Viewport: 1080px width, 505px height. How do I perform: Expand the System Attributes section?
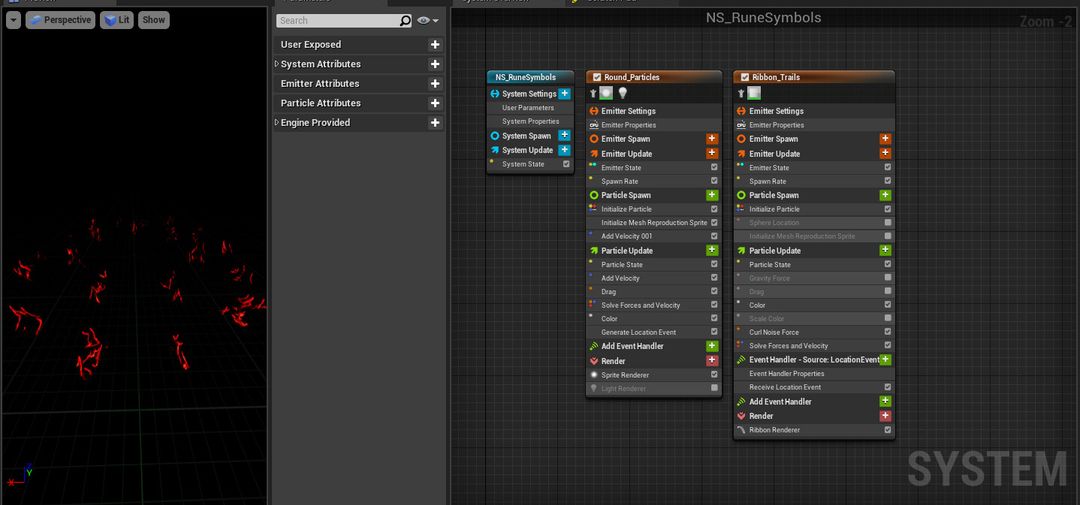tap(277, 64)
